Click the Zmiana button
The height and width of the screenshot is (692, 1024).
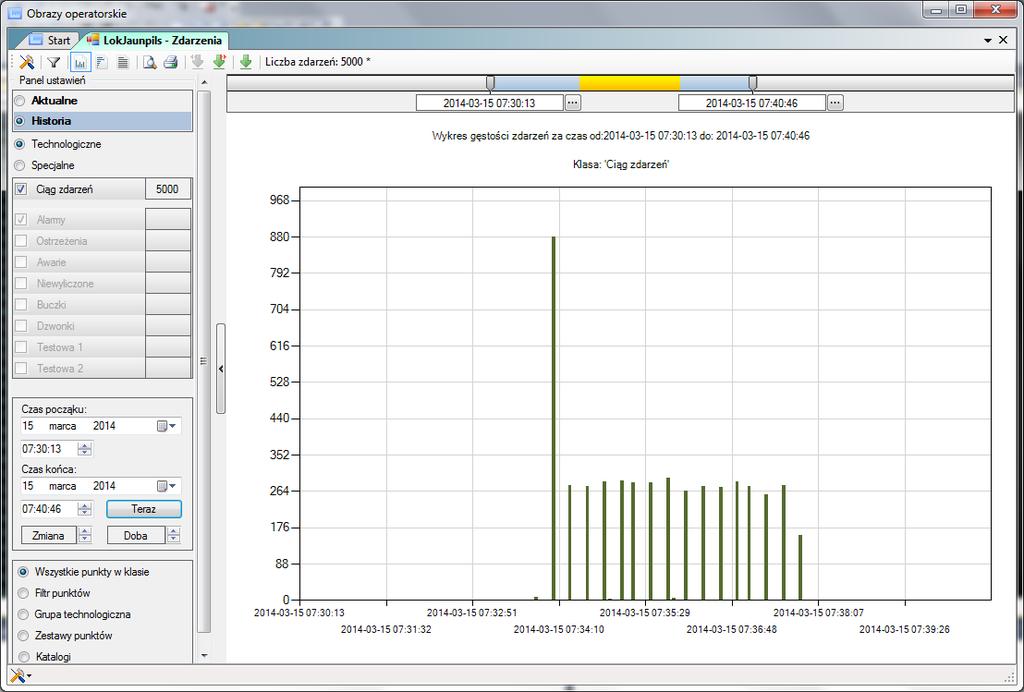click(x=48, y=535)
